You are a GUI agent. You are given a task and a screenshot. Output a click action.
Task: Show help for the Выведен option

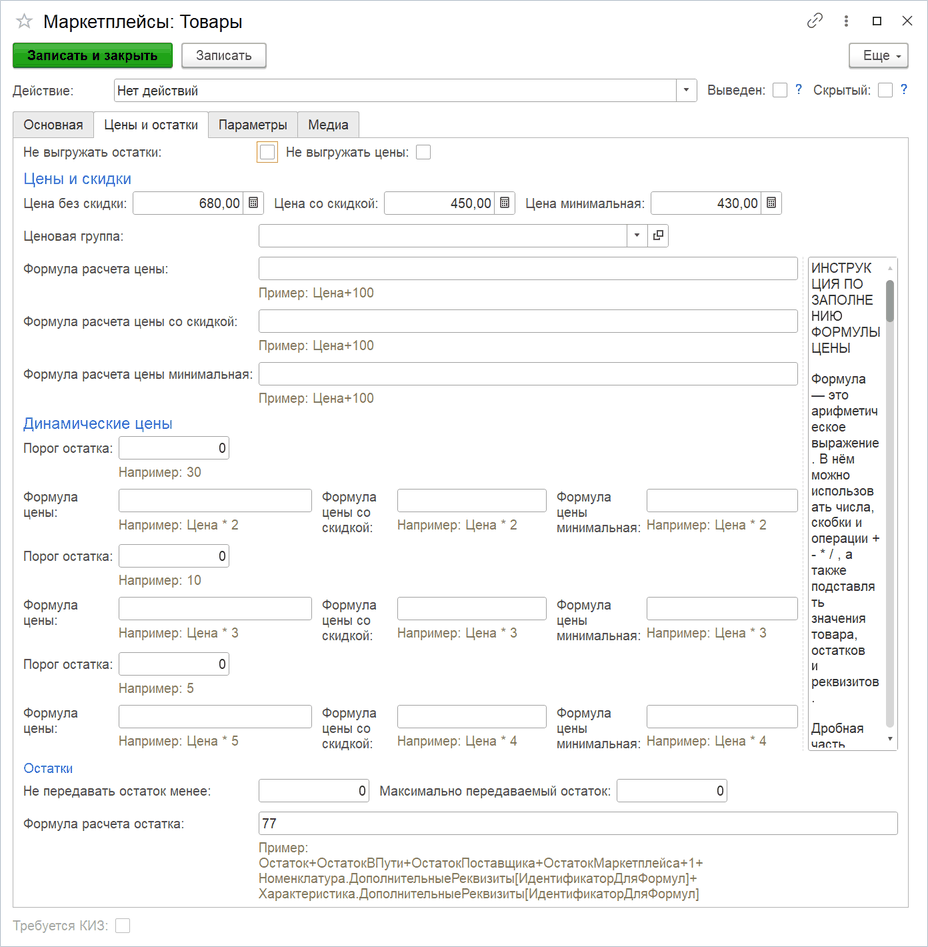799,90
